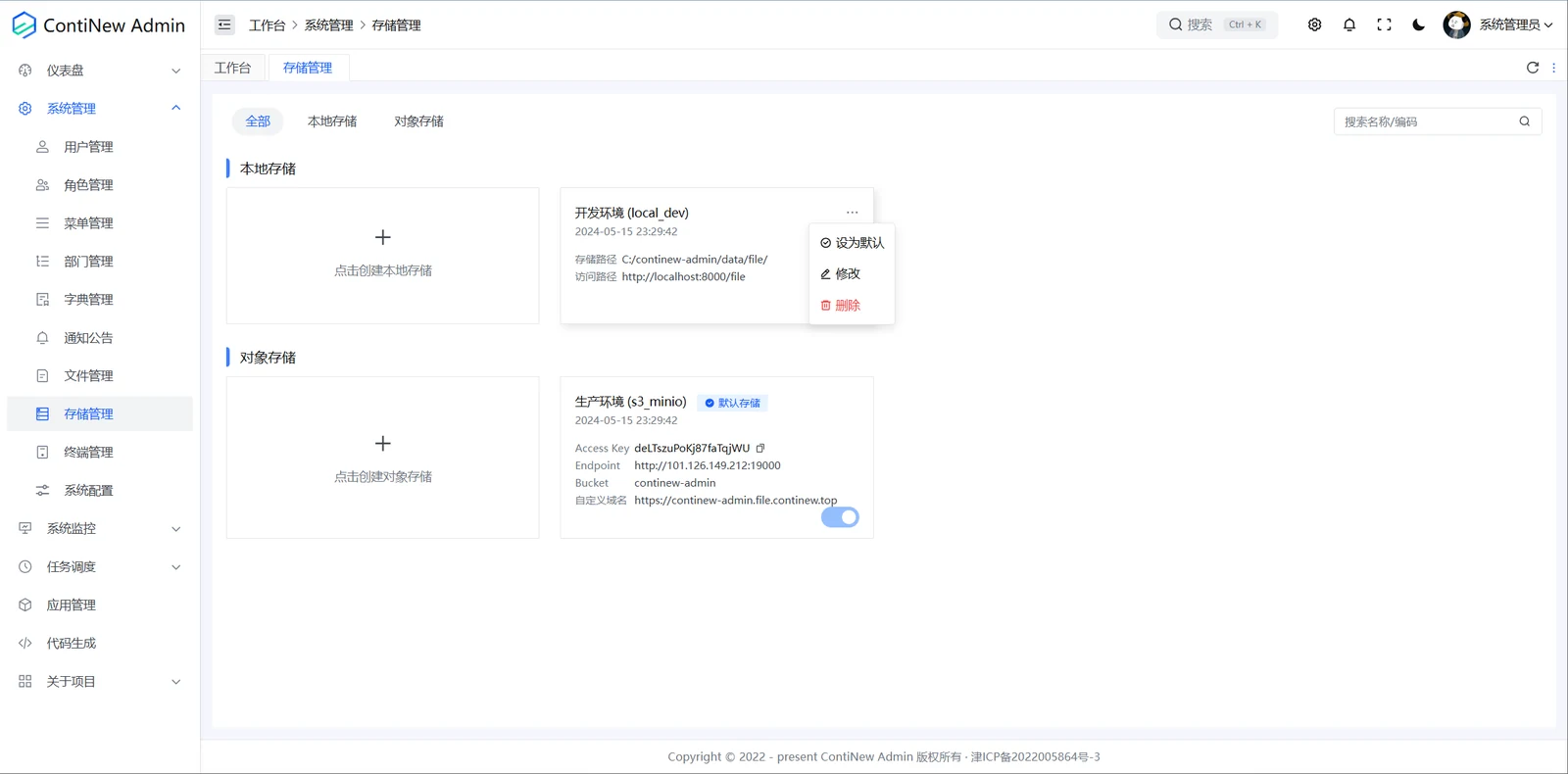Click the plus icon to create local storage
Viewport: 1568px width, 774px height.
coord(383,237)
